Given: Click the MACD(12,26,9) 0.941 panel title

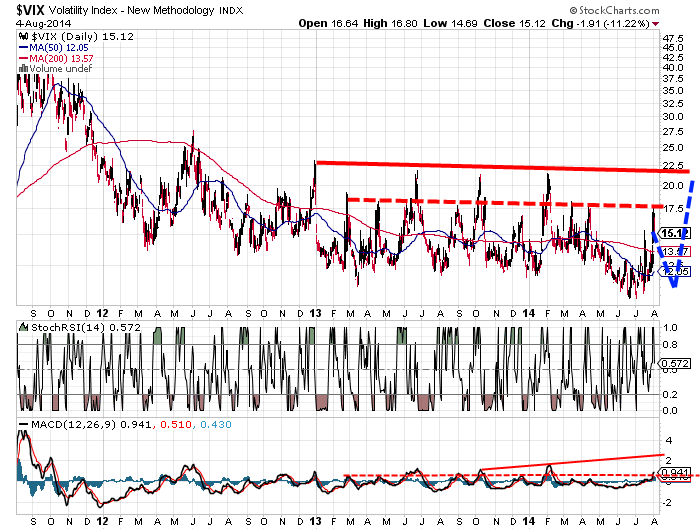Looking at the screenshot, I should 91,424.
